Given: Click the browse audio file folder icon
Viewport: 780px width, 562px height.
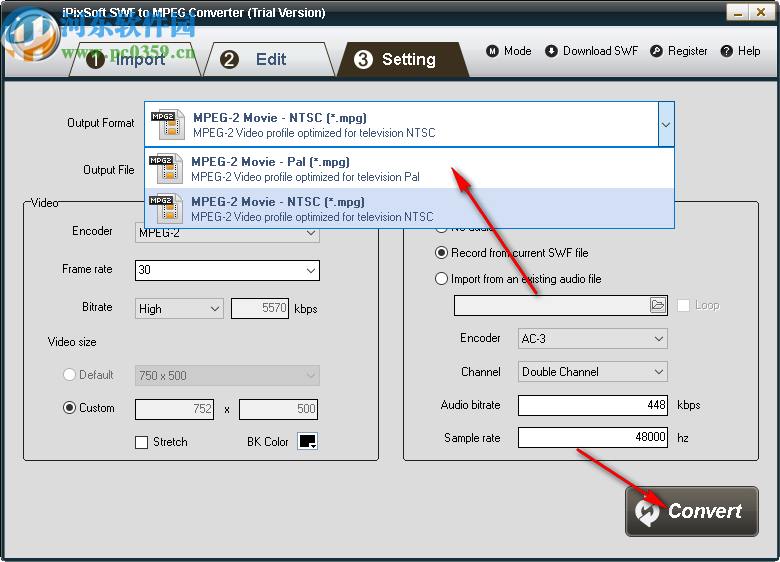Looking at the screenshot, I should 658,305.
